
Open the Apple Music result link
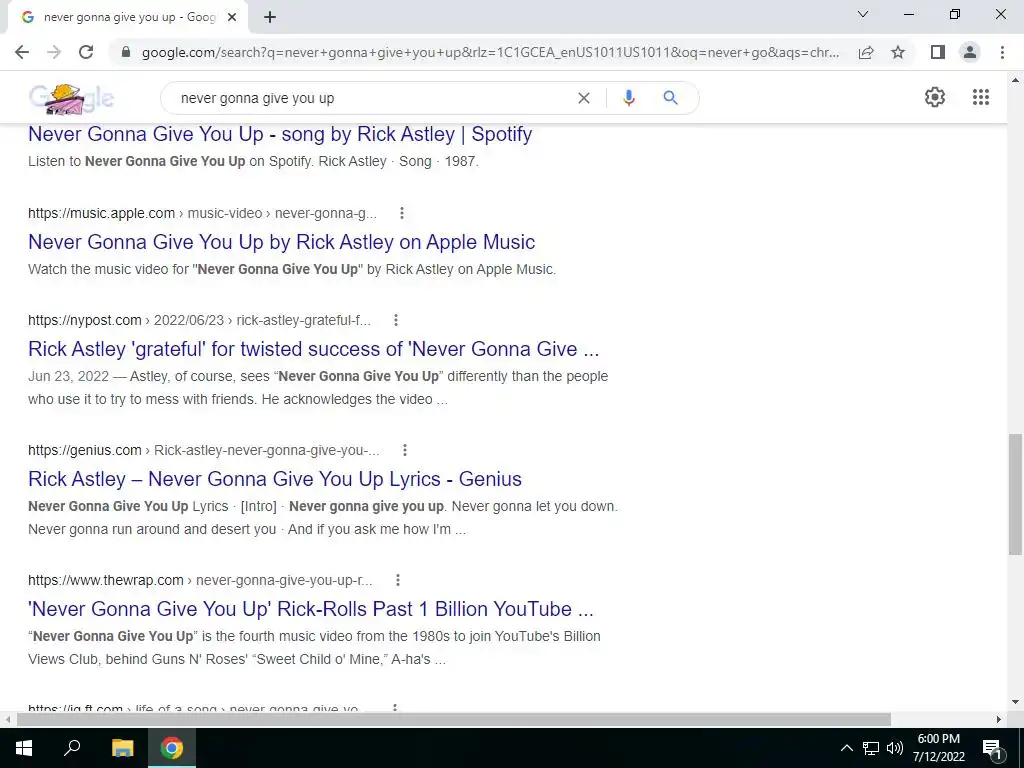pyautogui.click(x=281, y=242)
